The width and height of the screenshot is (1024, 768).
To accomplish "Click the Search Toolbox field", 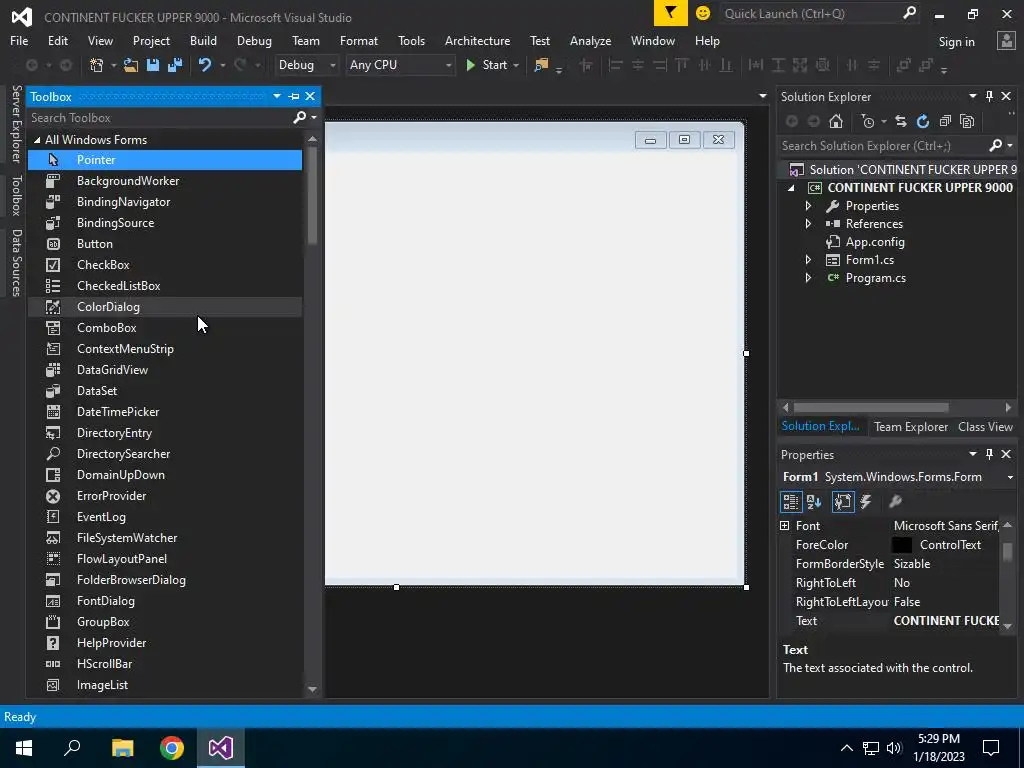I will [x=160, y=118].
